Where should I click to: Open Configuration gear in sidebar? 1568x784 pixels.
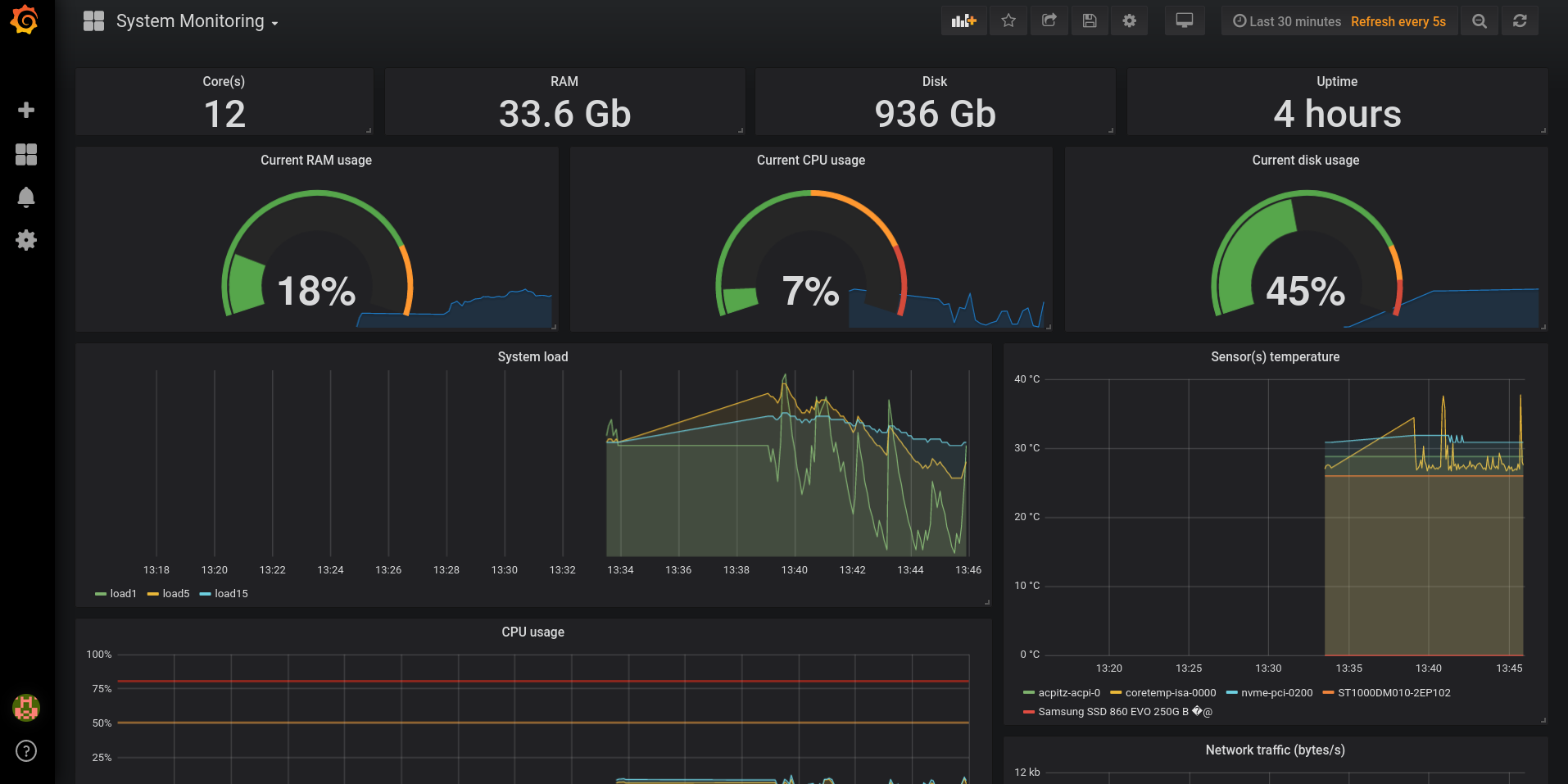coord(26,240)
